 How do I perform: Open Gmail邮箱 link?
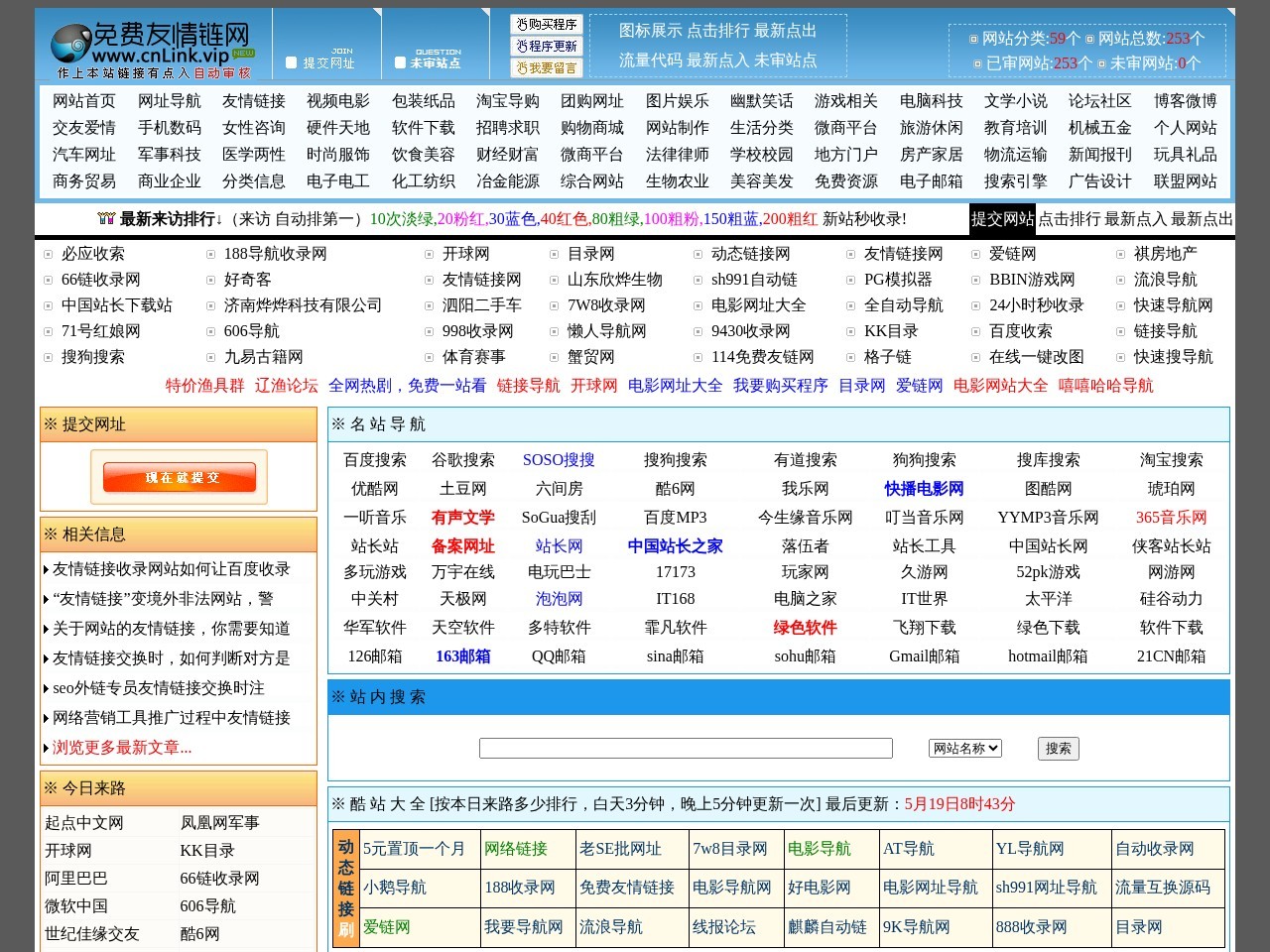click(925, 656)
